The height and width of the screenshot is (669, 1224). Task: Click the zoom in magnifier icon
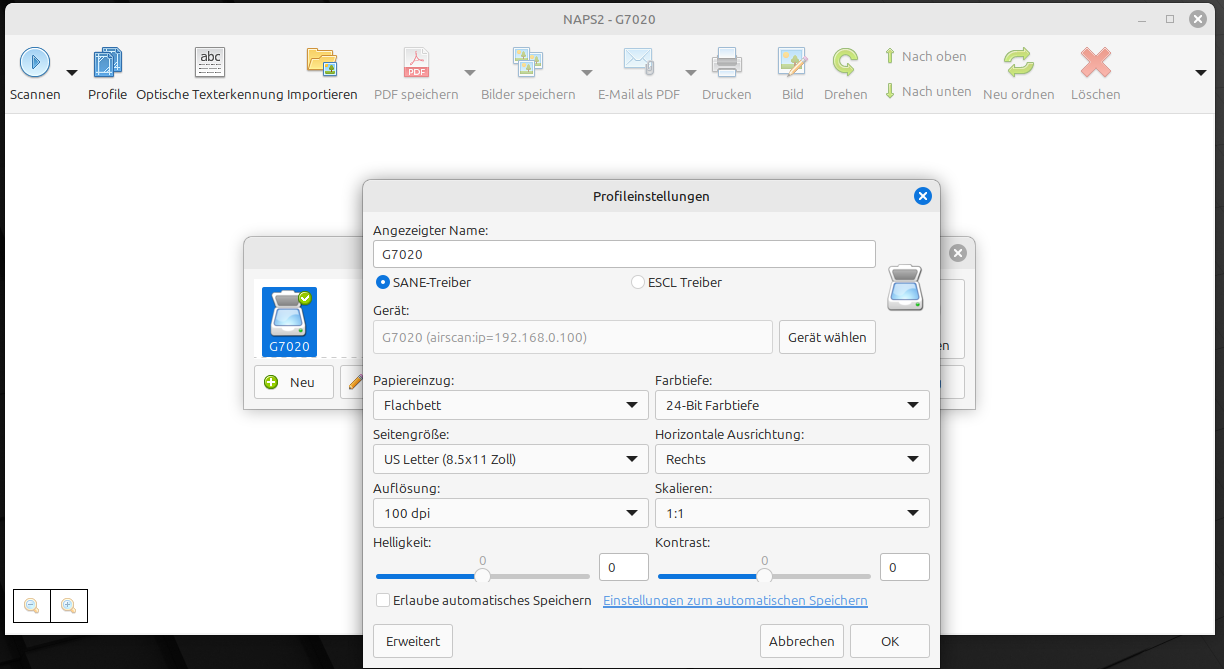pyautogui.click(x=69, y=606)
